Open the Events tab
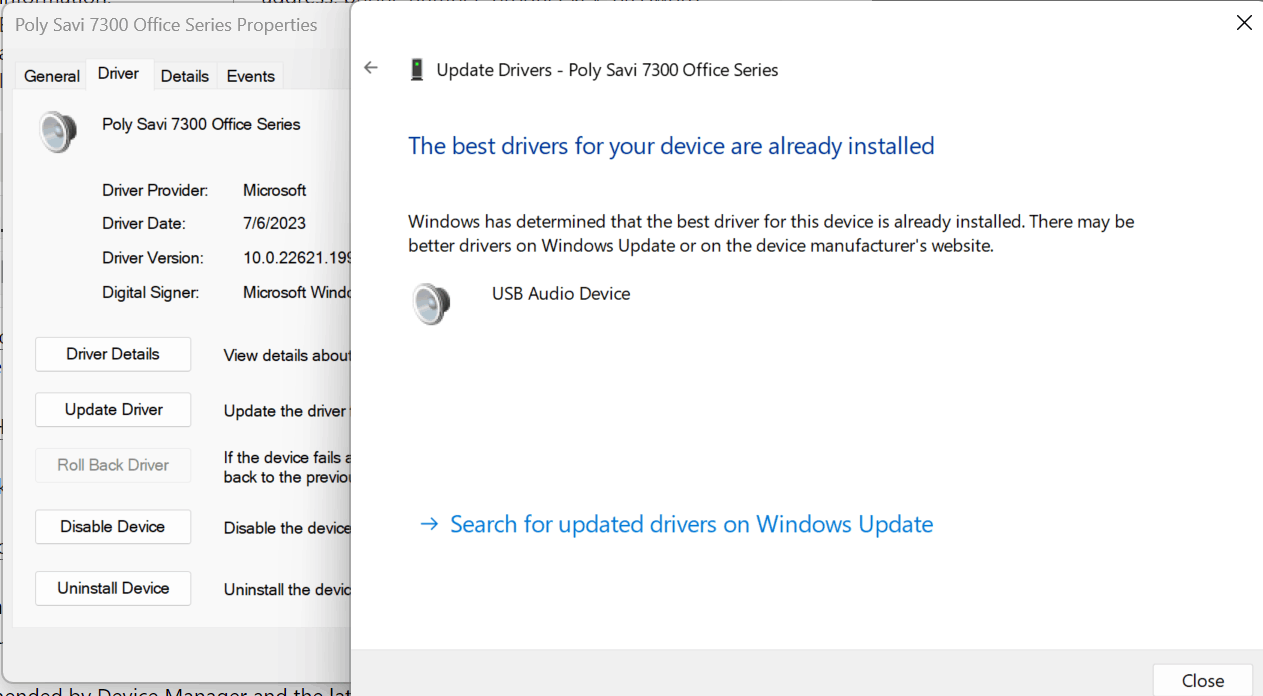 click(250, 76)
